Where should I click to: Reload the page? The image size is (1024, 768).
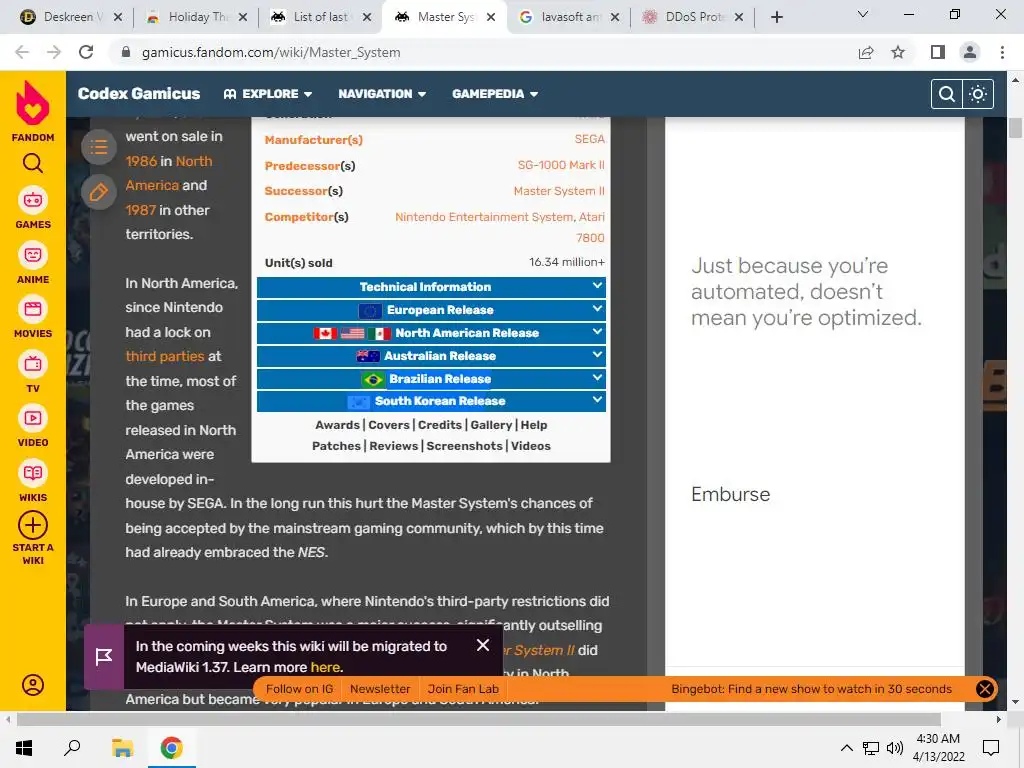[x=86, y=52]
